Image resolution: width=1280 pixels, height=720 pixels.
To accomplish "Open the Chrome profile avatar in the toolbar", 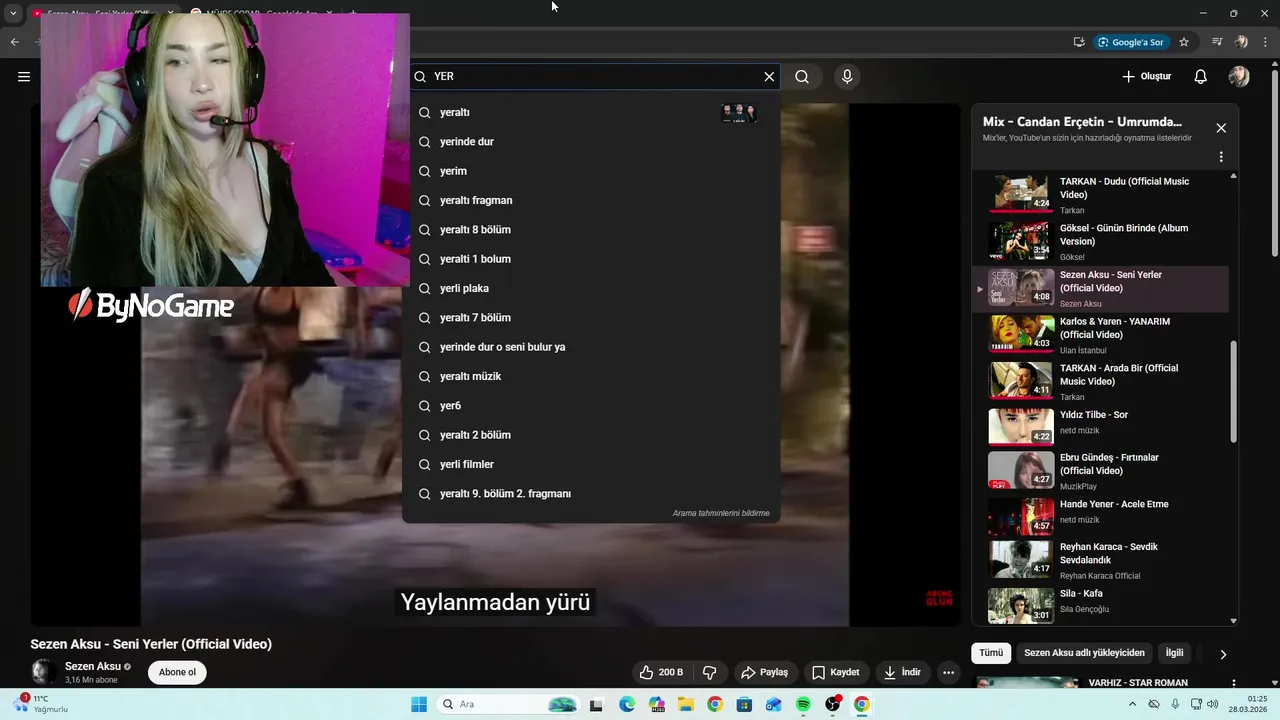I will [x=1241, y=42].
